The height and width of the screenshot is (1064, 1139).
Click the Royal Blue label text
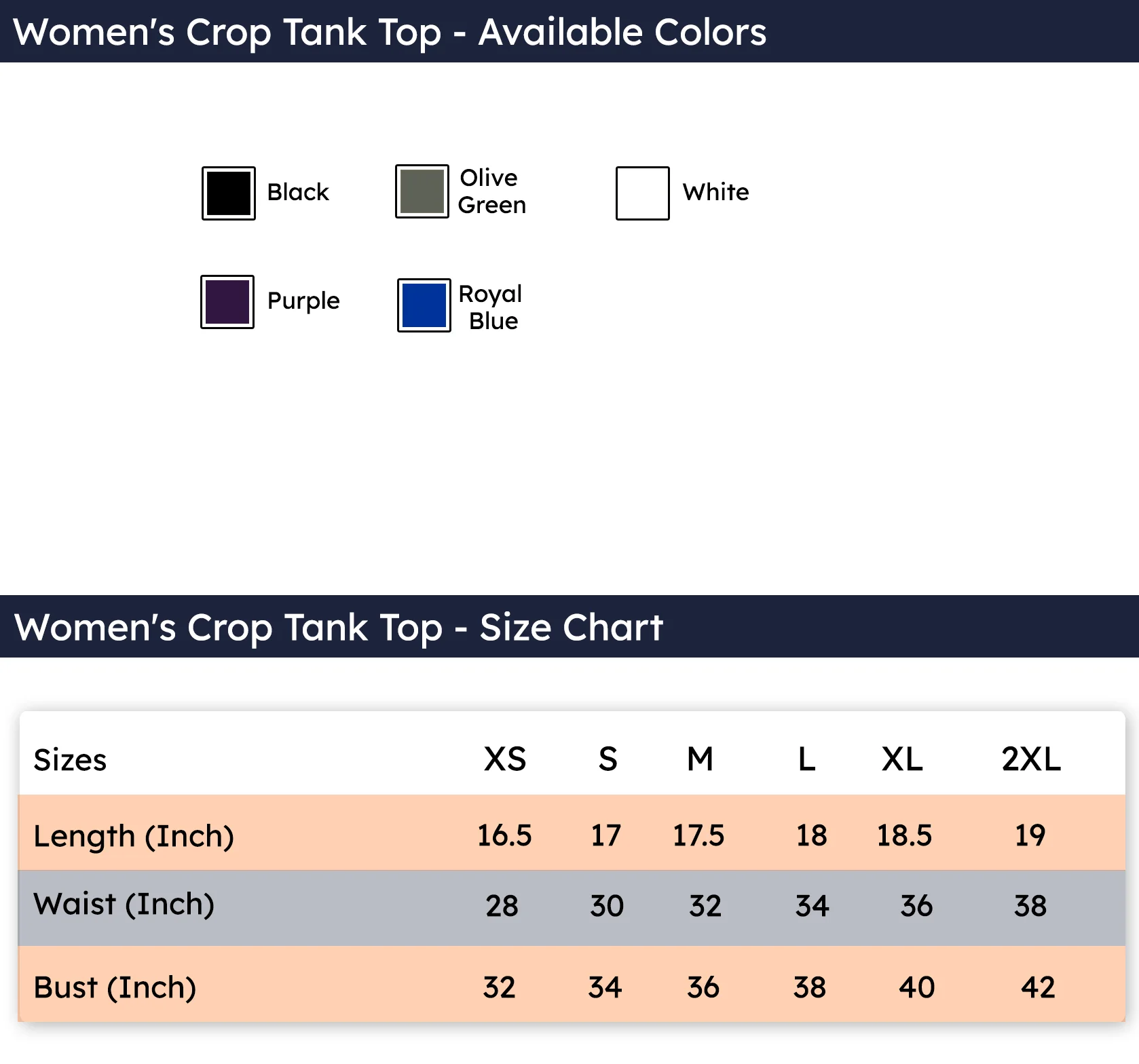click(491, 307)
